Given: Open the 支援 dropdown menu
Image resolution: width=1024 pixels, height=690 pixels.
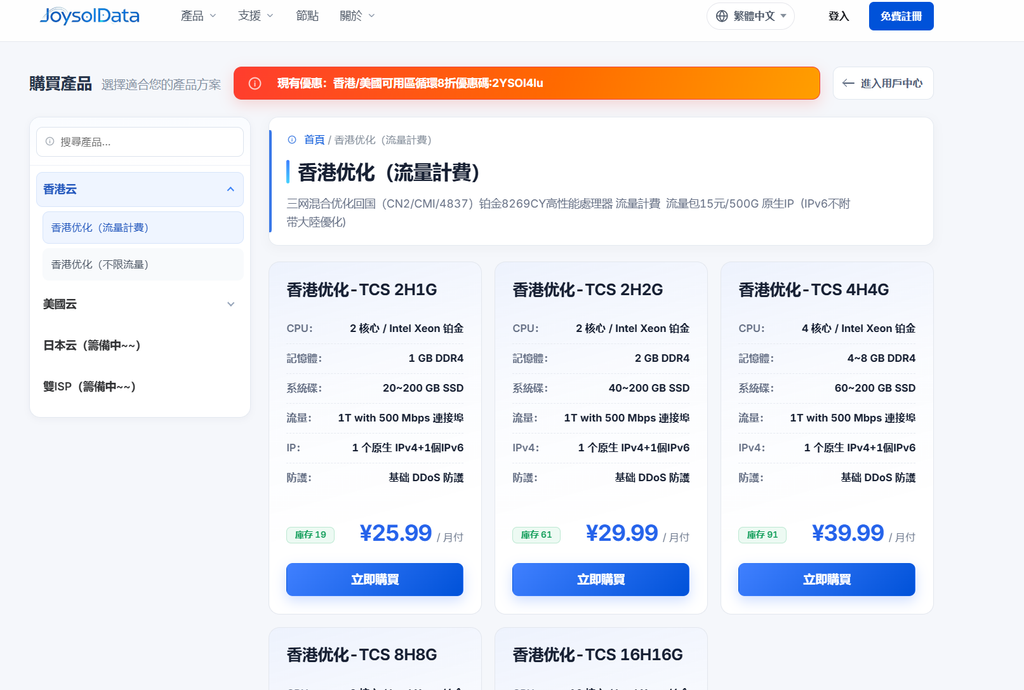Looking at the screenshot, I should coord(255,16).
